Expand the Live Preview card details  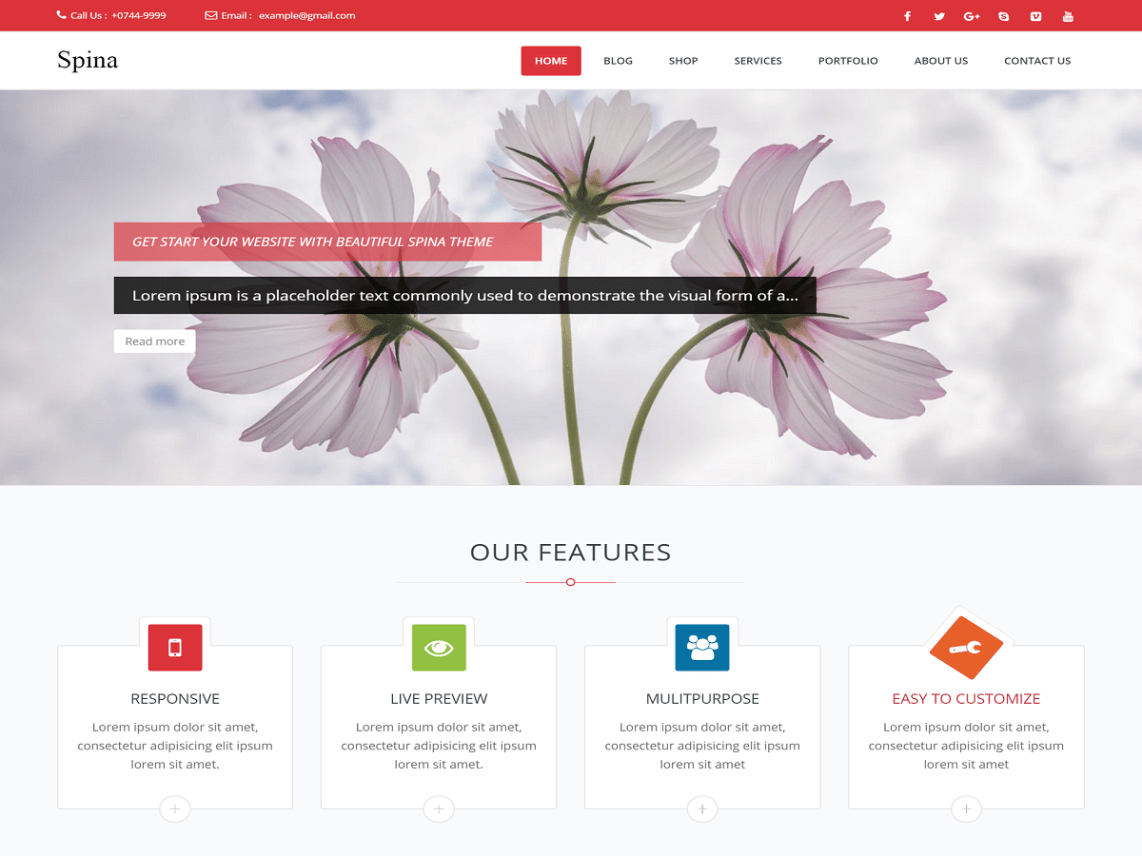(x=439, y=809)
